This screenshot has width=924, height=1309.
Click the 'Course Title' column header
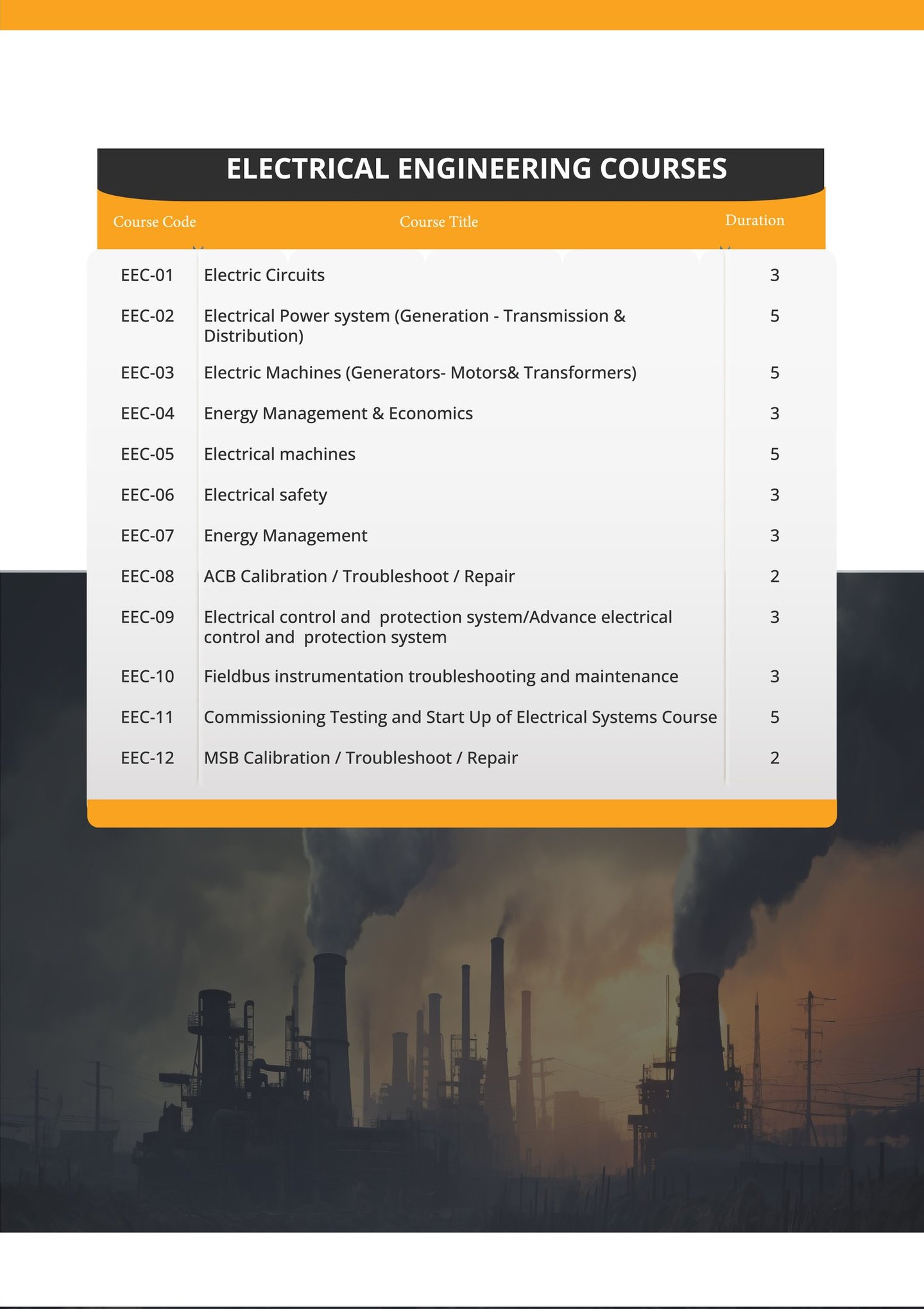(439, 221)
